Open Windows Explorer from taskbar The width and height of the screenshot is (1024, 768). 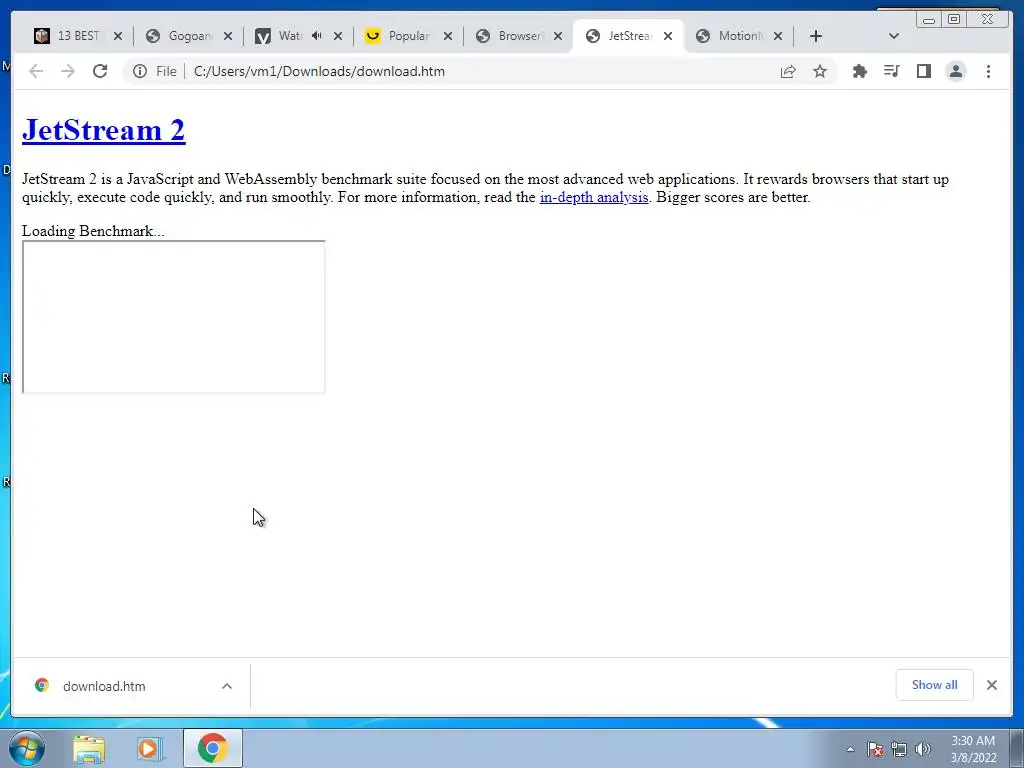(x=89, y=748)
